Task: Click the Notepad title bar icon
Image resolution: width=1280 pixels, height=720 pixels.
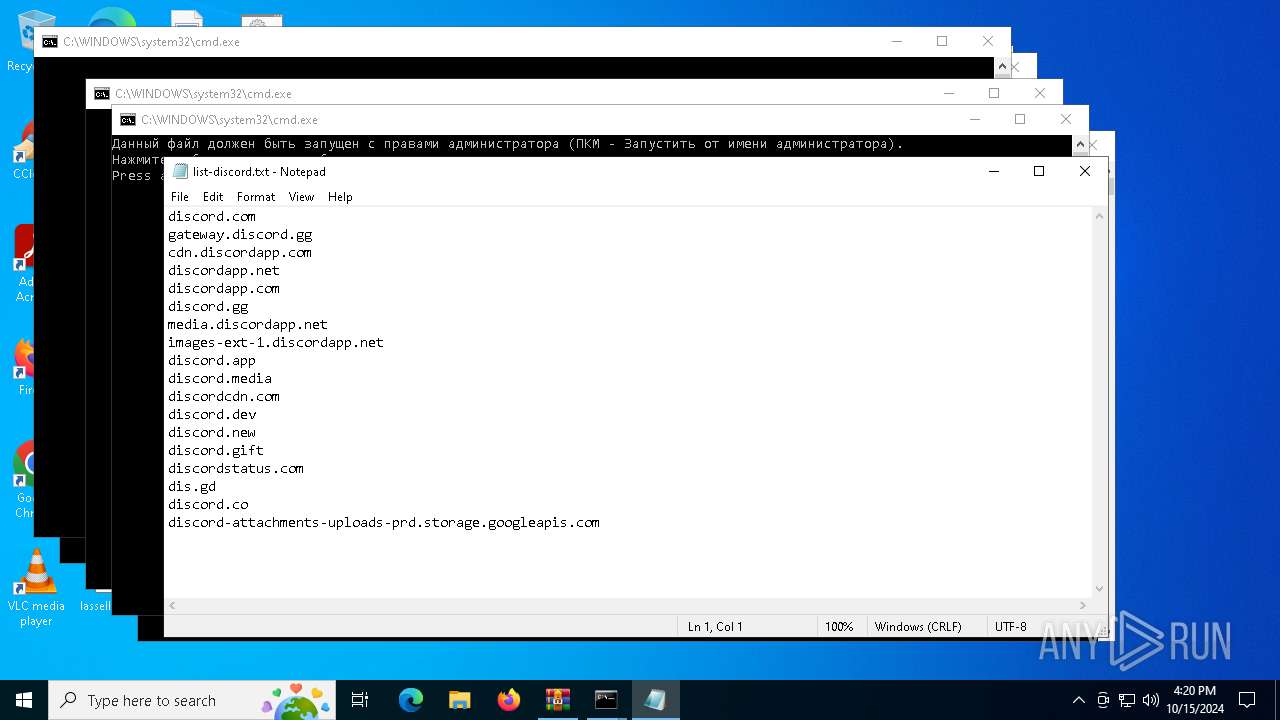Action: click(181, 171)
